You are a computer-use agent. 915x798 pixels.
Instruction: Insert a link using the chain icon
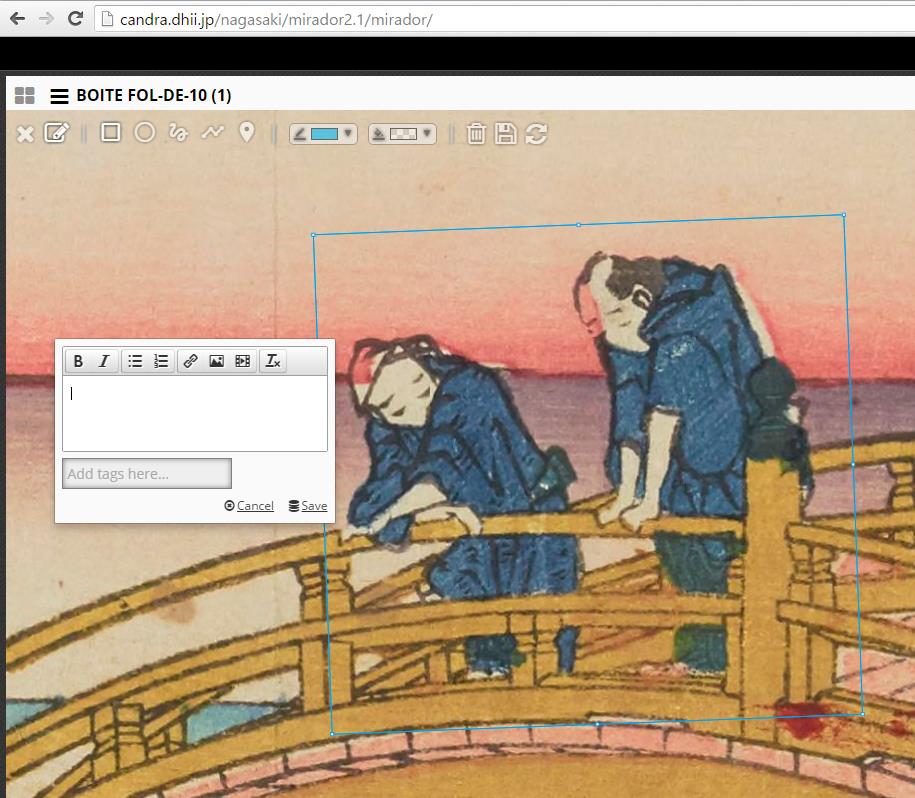click(x=190, y=361)
